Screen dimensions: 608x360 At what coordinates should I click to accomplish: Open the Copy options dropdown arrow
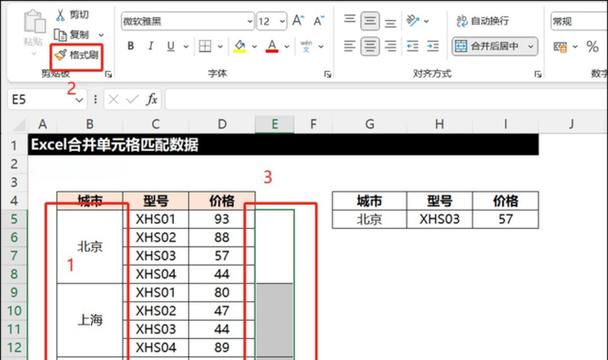101,35
